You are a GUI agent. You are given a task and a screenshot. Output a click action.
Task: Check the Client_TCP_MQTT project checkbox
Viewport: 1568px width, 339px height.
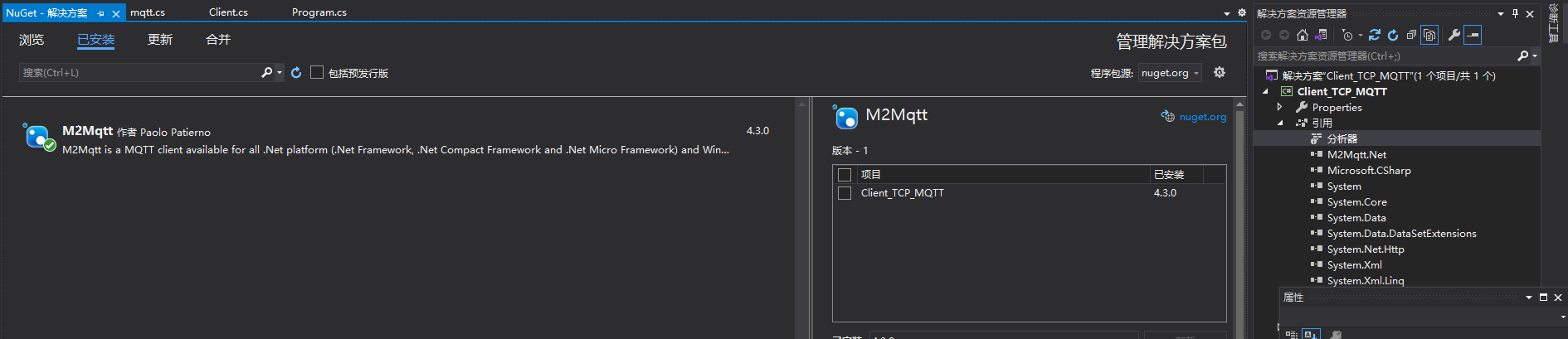[x=845, y=192]
